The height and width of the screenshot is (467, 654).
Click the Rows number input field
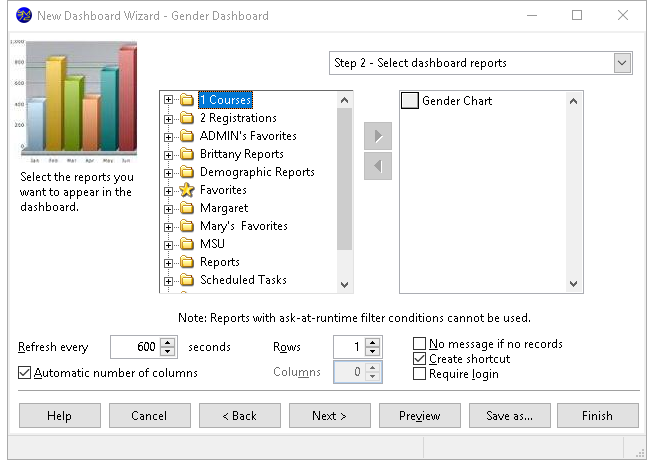pyautogui.click(x=349, y=347)
